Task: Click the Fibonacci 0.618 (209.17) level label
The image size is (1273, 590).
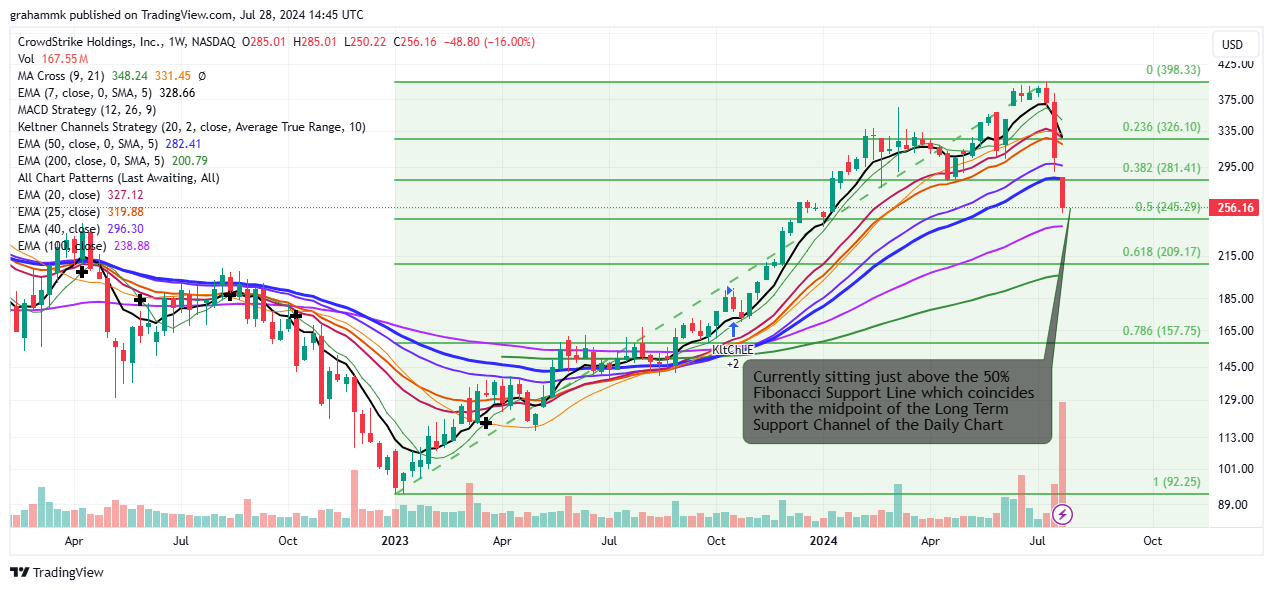Action: [x=1161, y=252]
